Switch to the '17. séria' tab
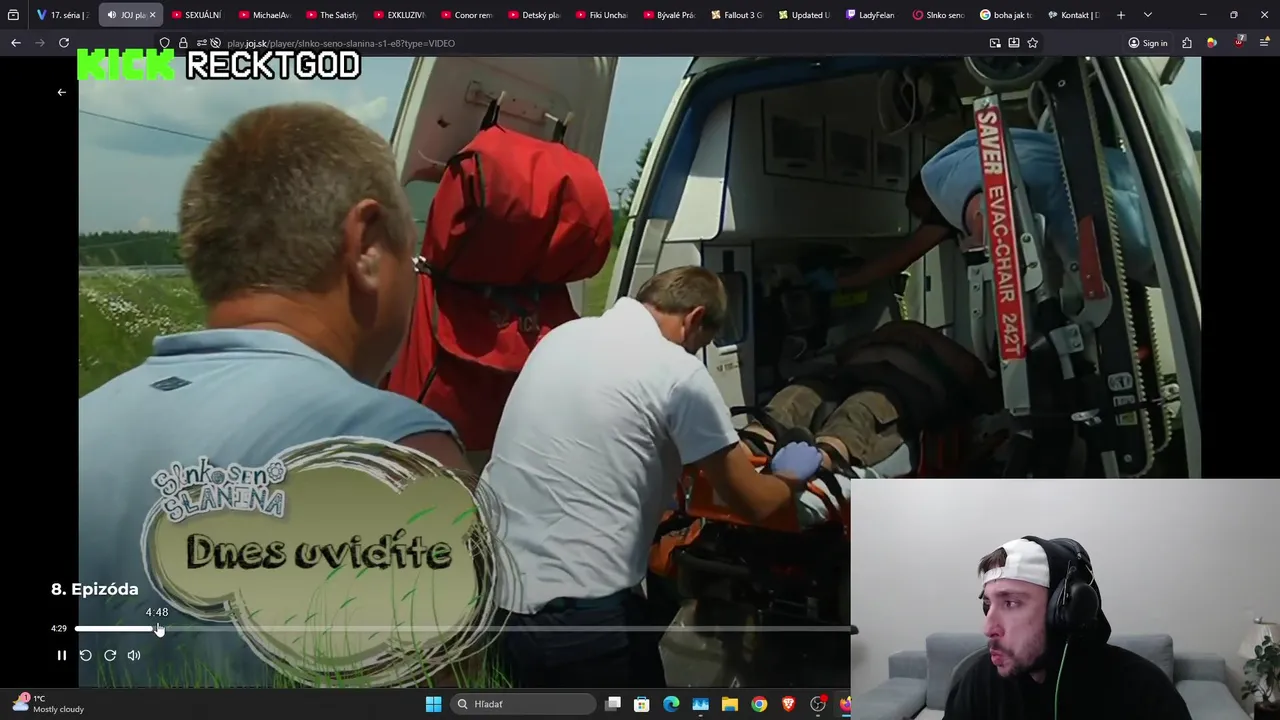 tap(62, 15)
